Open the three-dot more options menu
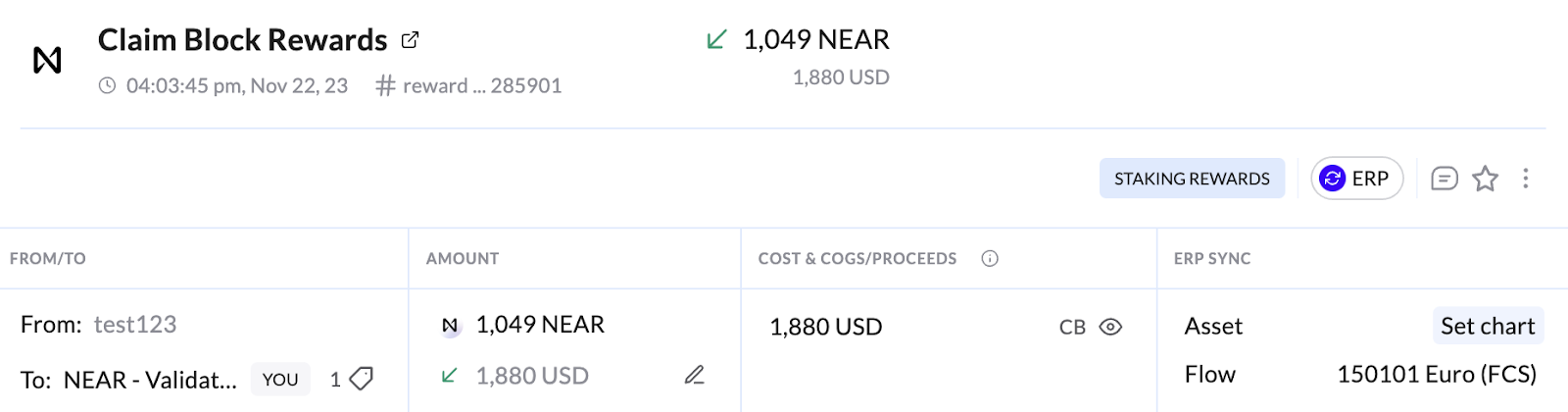1568x412 pixels. click(1525, 179)
